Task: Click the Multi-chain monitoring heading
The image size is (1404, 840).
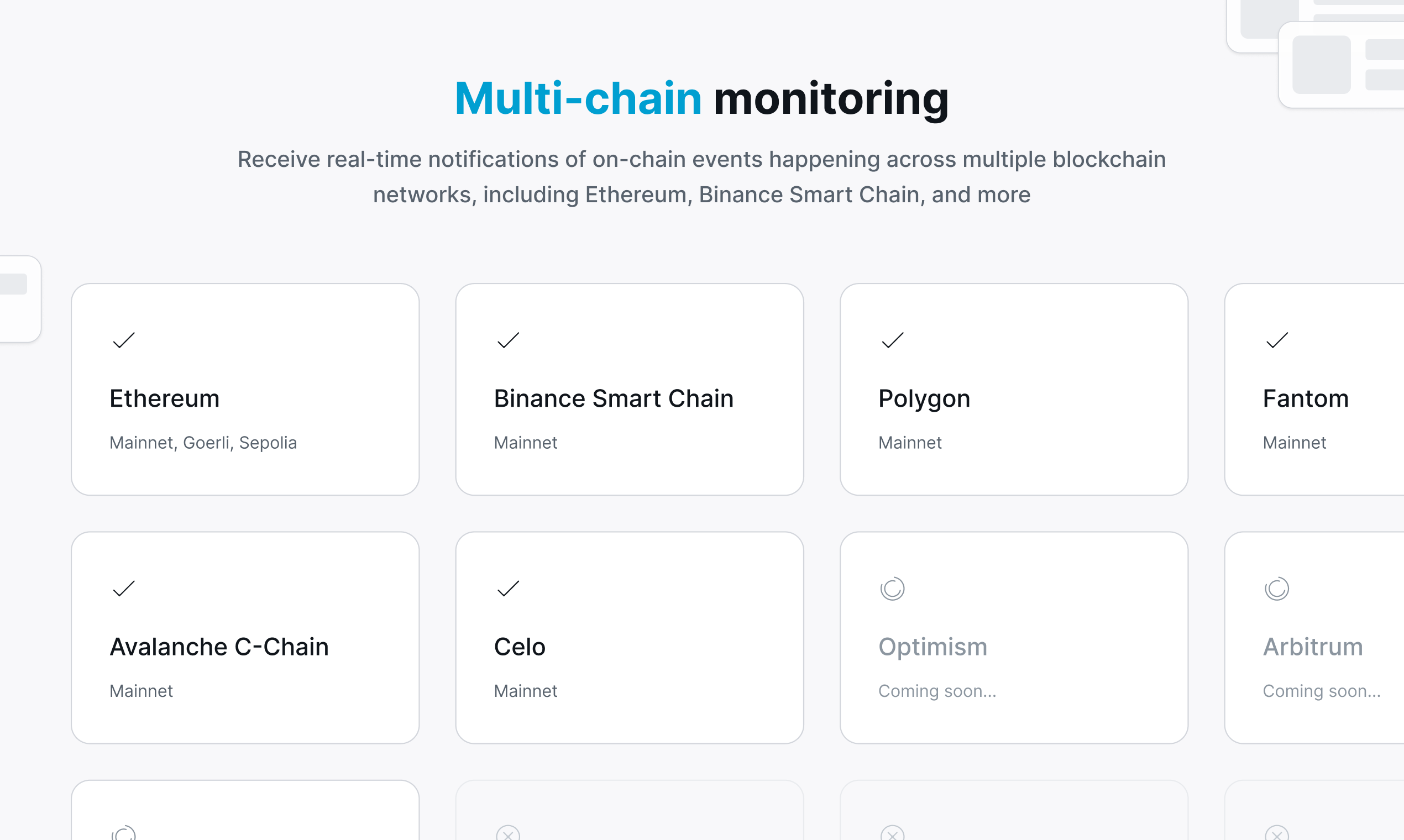Action: point(701,98)
